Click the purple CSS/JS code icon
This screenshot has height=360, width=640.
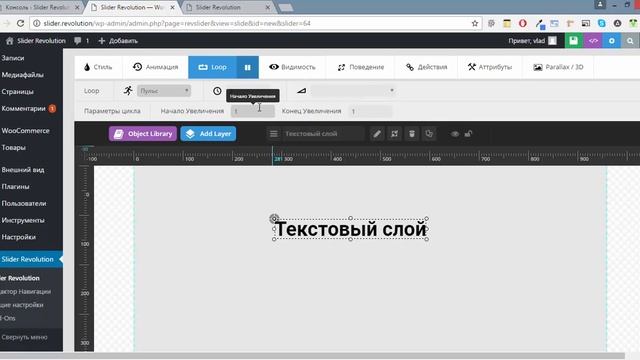593,40
